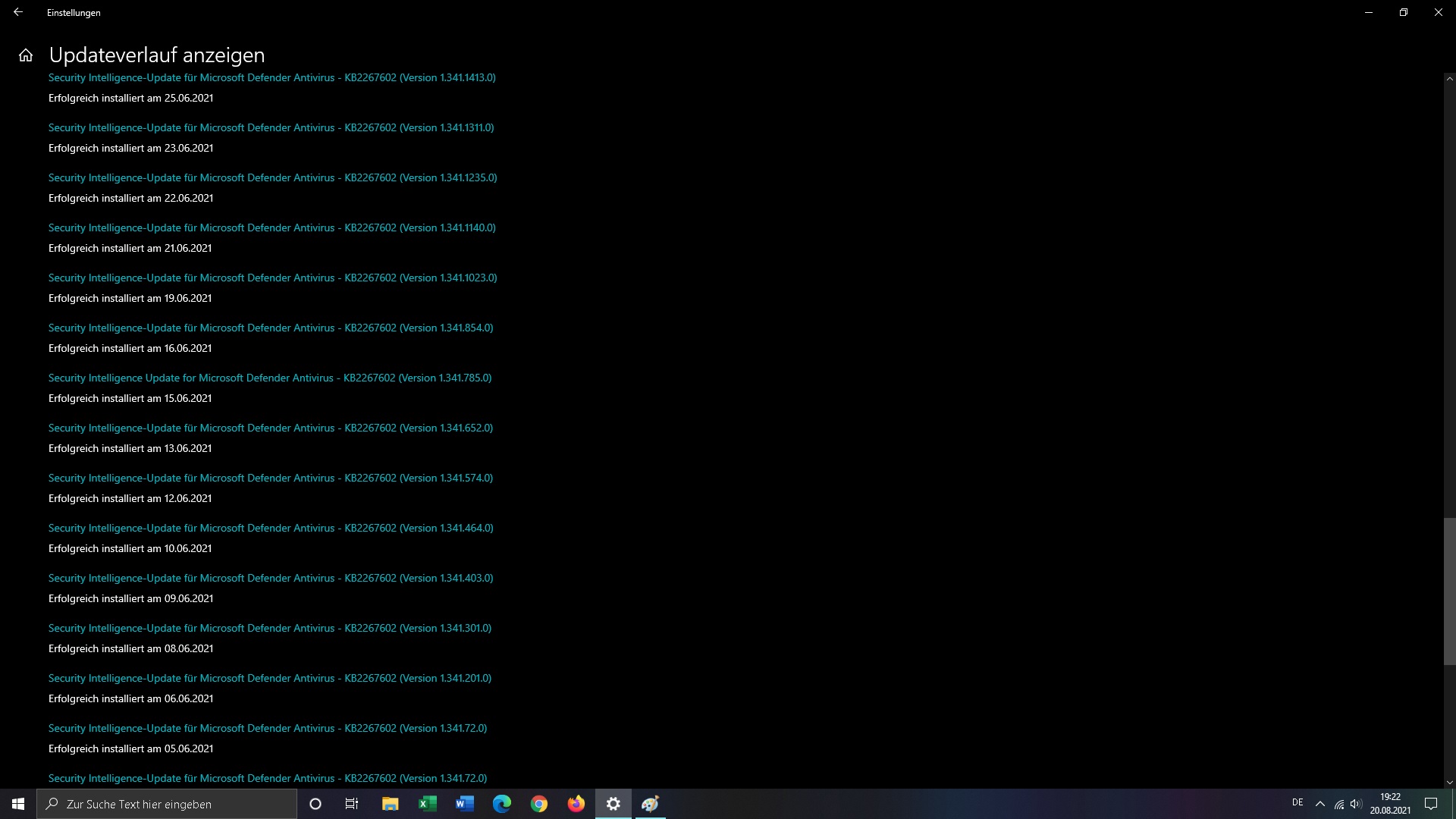Open Defender update Version 1.341.1023.0 link

click(x=273, y=278)
